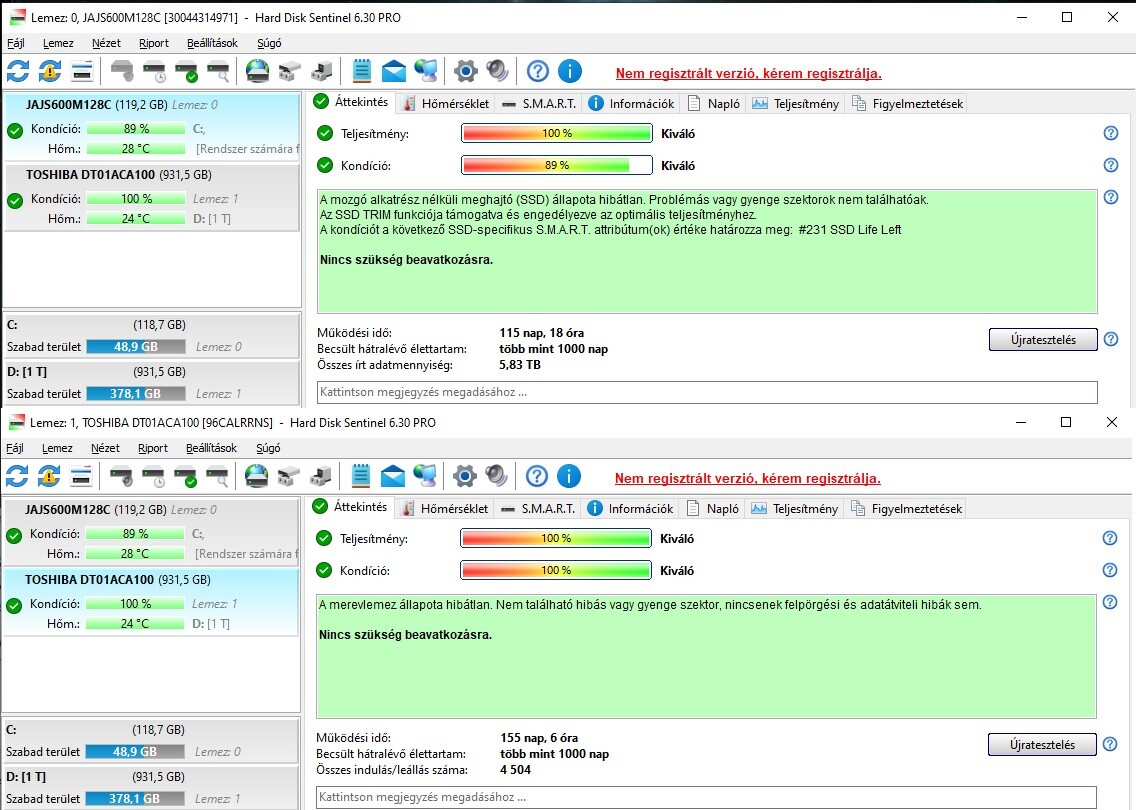Image resolution: width=1136 pixels, height=810 pixels.
Task: Maximize the top Hard Disk Sentinel window
Action: point(1066,17)
